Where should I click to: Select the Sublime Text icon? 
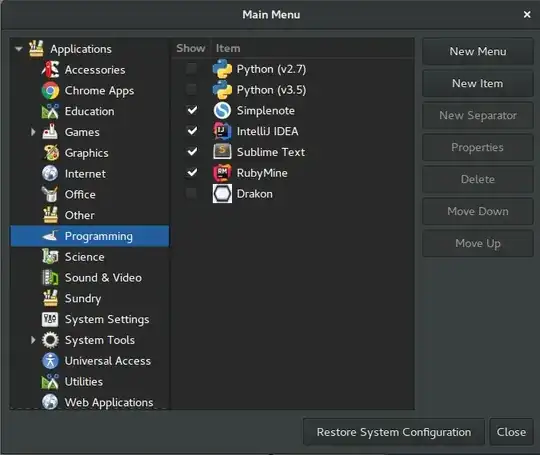click(222, 152)
